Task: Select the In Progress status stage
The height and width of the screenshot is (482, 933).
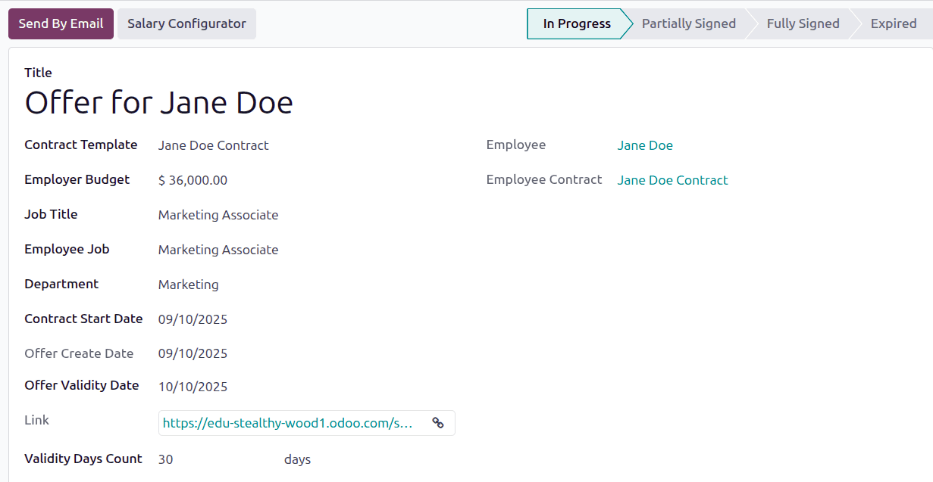Action: tap(576, 24)
